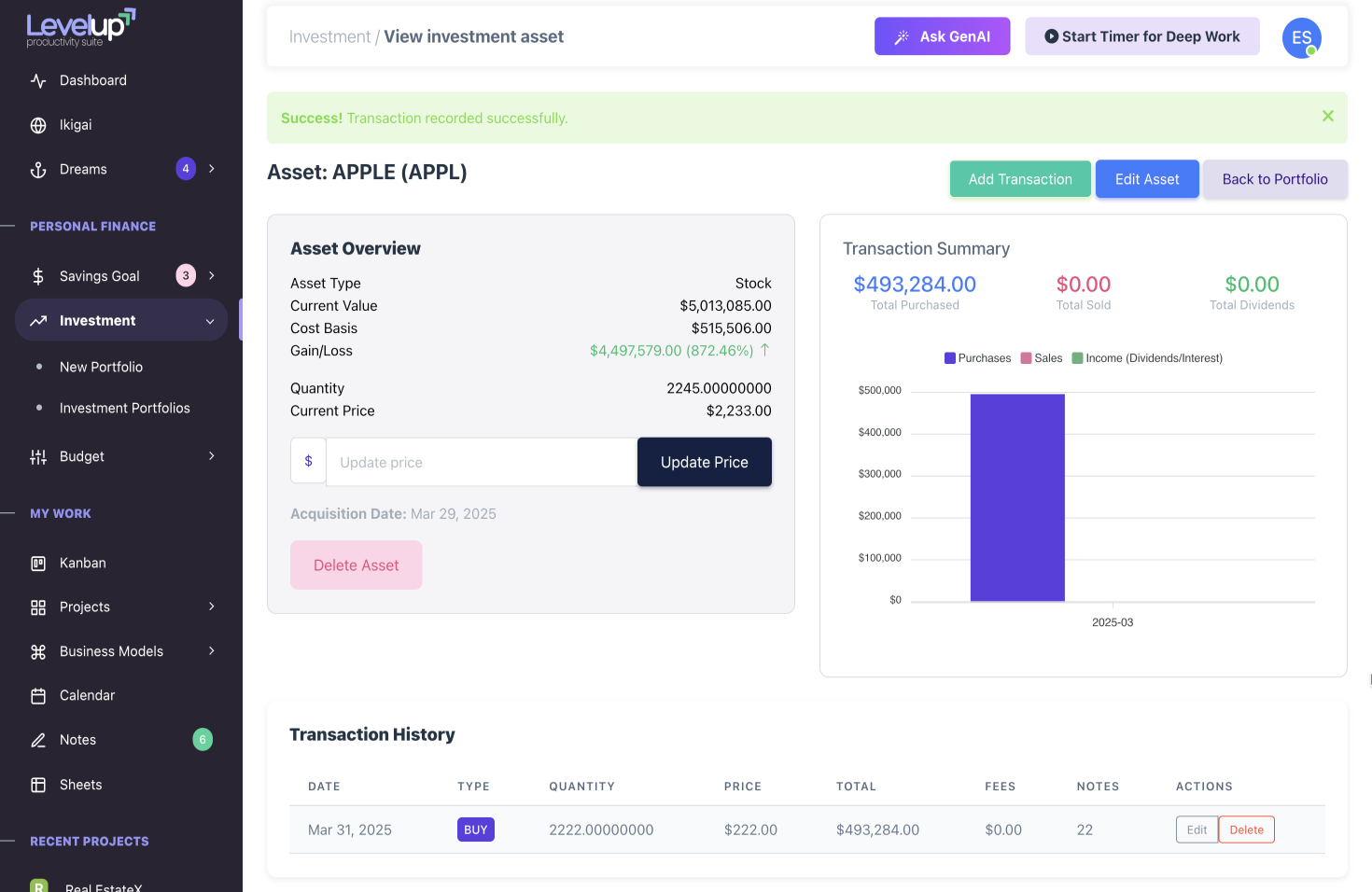Expand the Projects submenu chevron
Viewport: 1372px width, 892px height.
point(212,606)
